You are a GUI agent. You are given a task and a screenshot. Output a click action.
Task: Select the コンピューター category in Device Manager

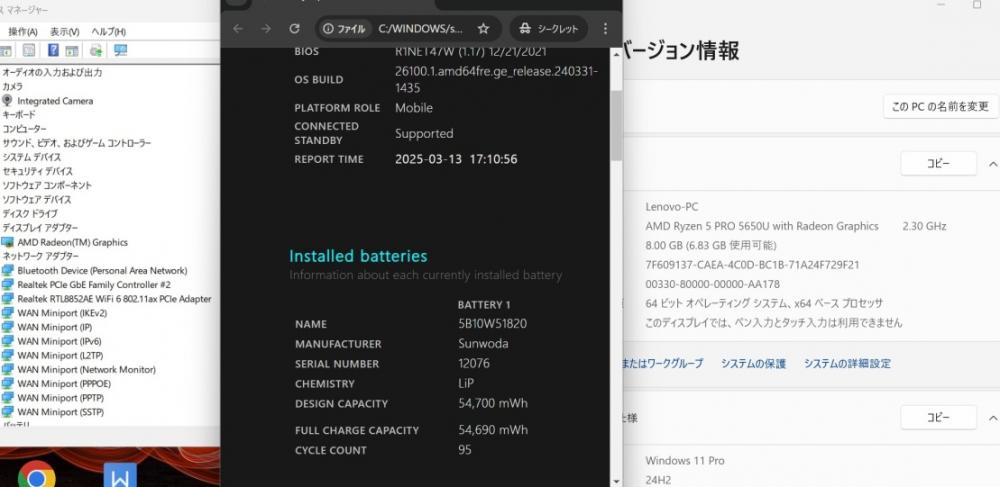click(x=24, y=129)
